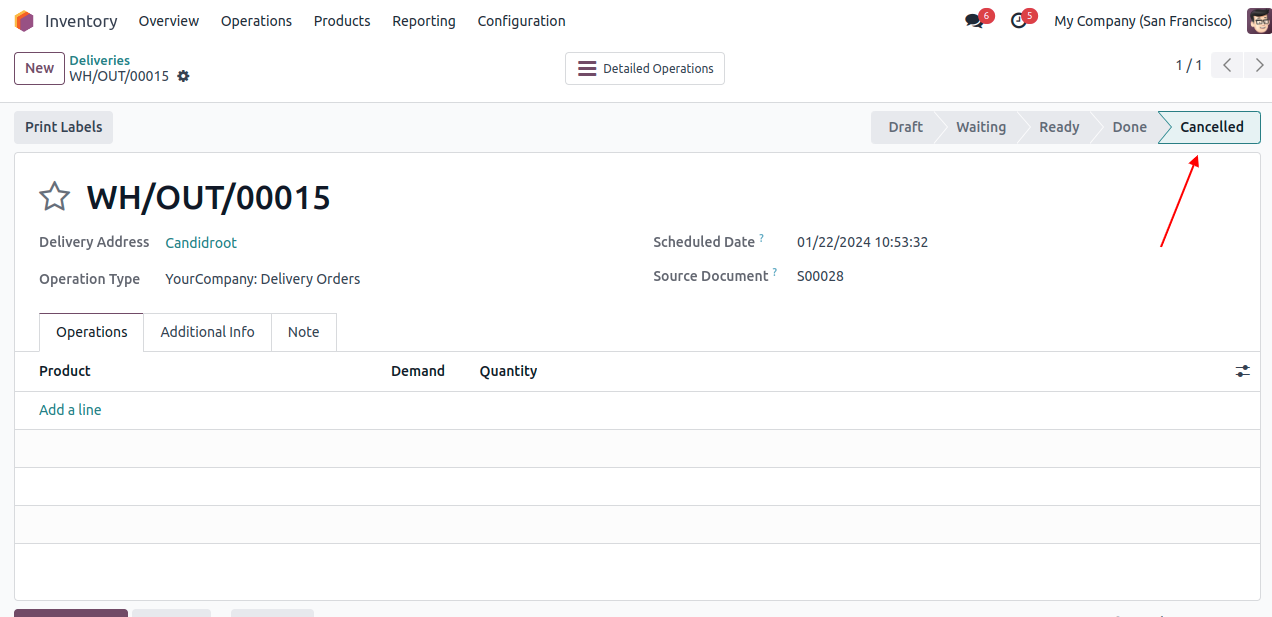Image resolution: width=1272 pixels, height=617 pixels.
Task: Click the Candidroot delivery address link
Action: (201, 243)
